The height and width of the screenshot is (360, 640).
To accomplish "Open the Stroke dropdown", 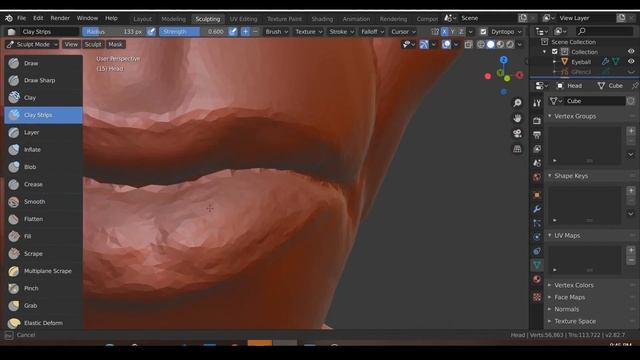I will [x=341, y=31].
